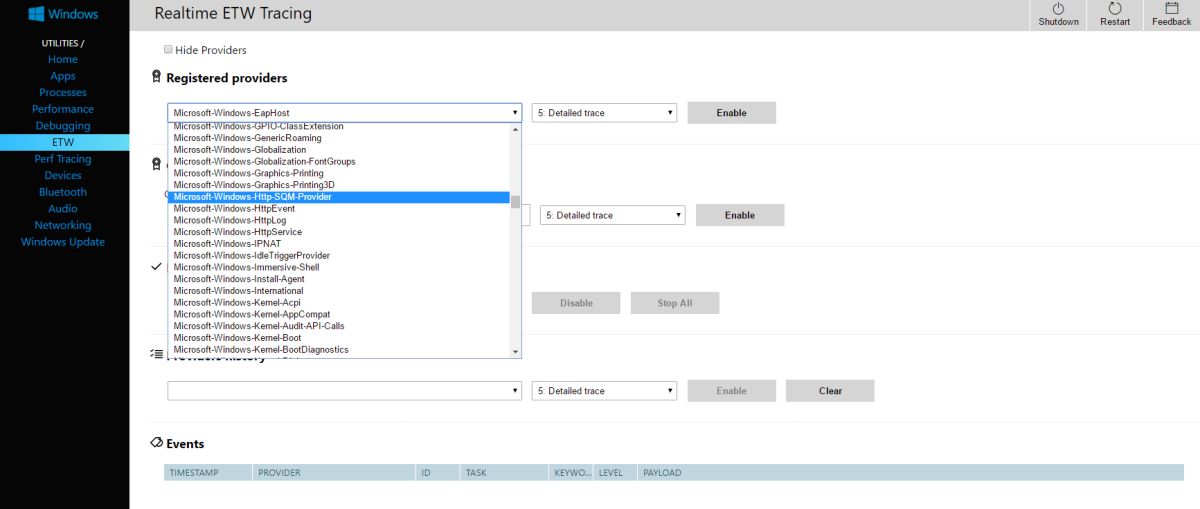Open Bluetooth in the sidebar

pos(63,192)
